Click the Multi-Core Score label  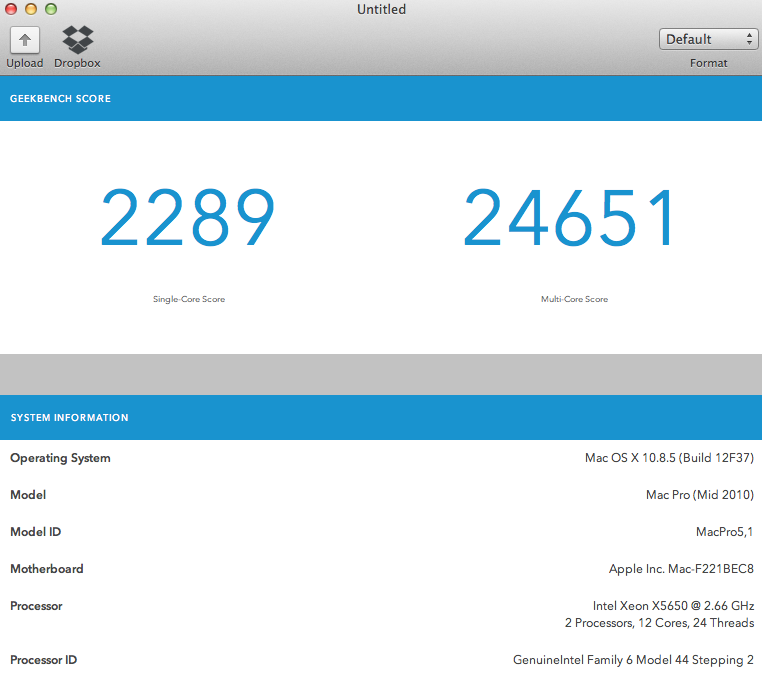click(x=574, y=299)
